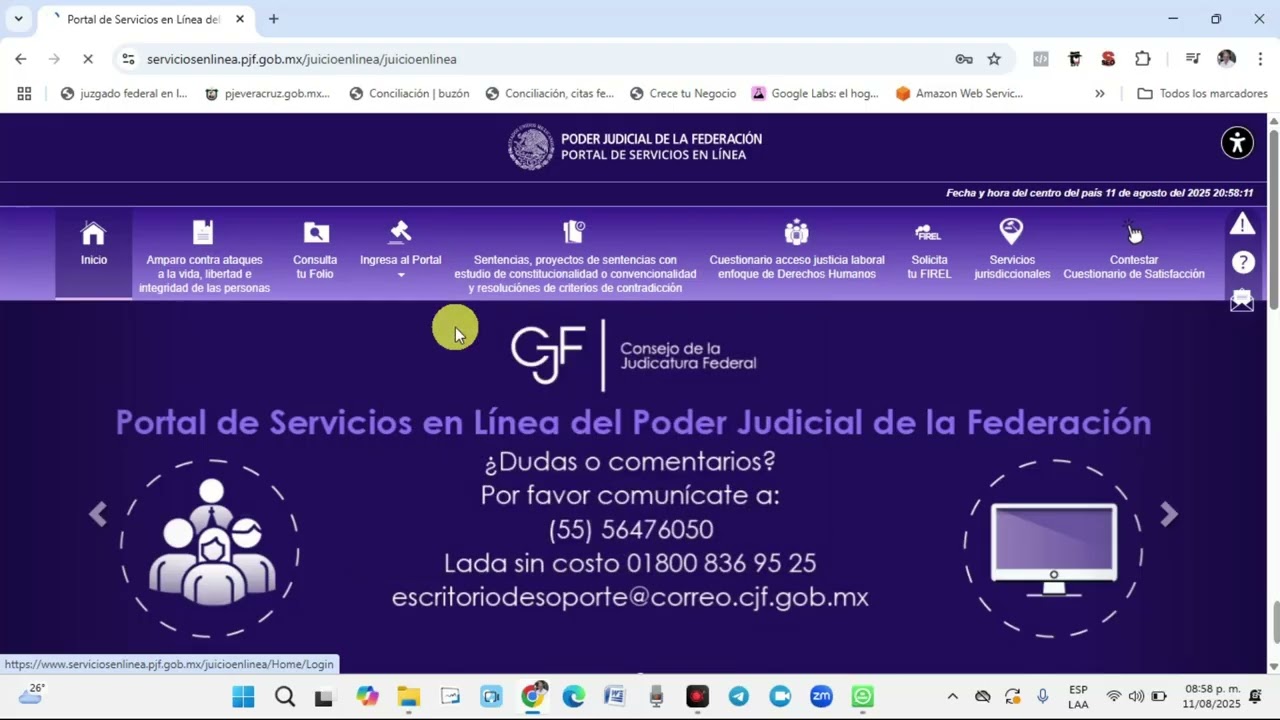Open Amparo contra ataques a la vida
1280x720 pixels.
tap(204, 258)
